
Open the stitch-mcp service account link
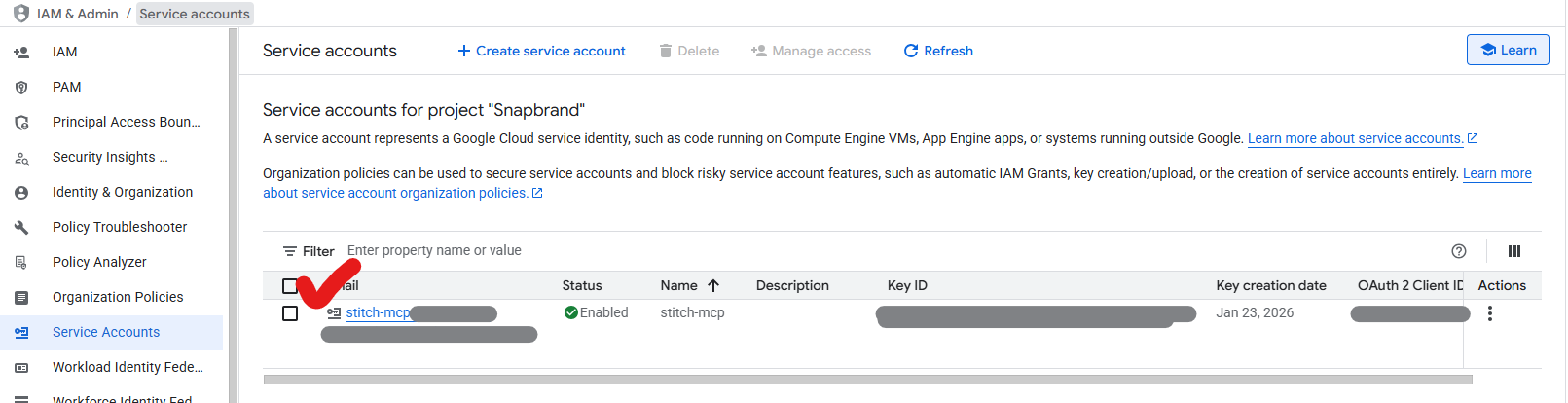(x=378, y=313)
